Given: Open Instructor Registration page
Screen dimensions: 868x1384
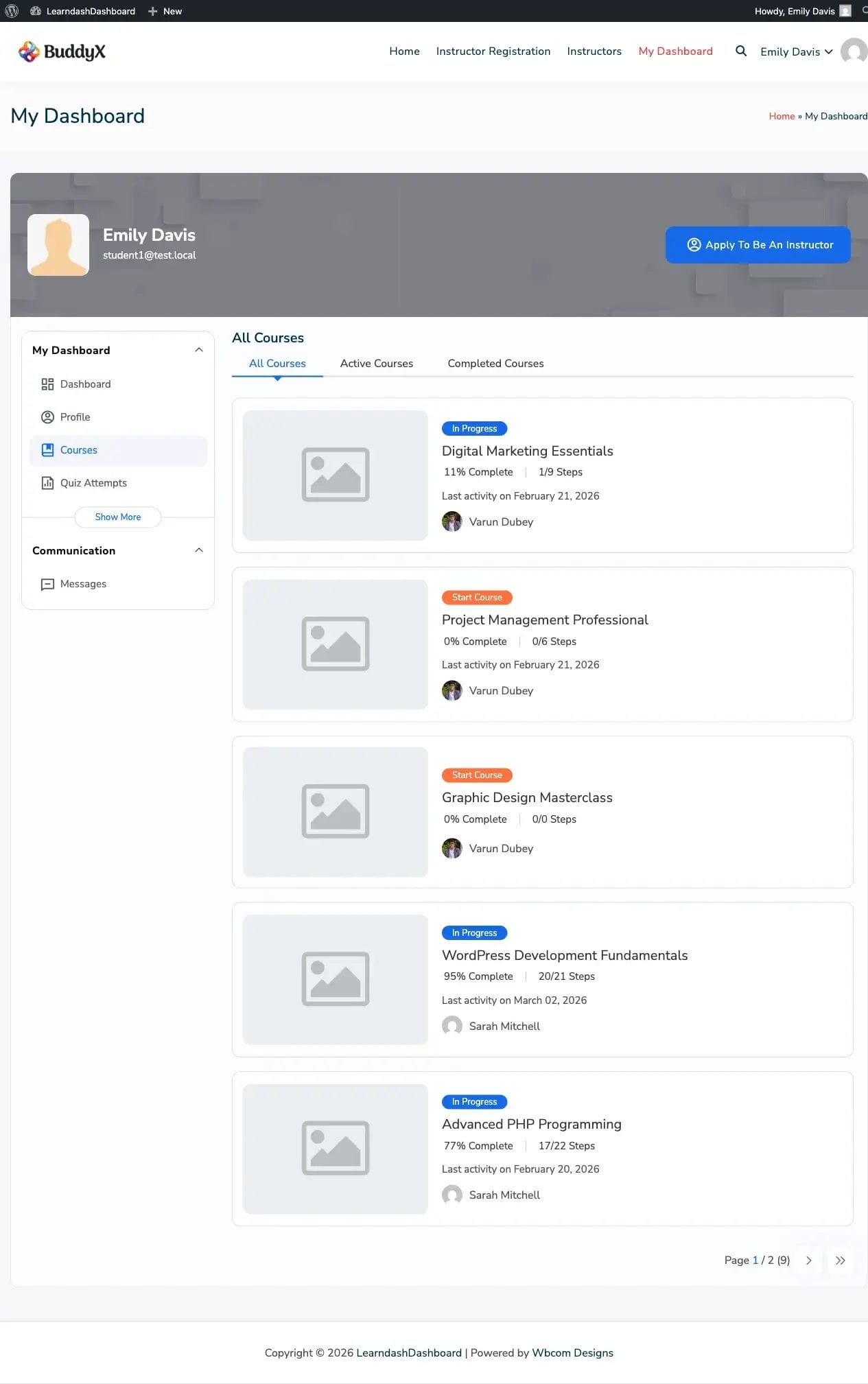Looking at the screenshot, I should 493,51.
